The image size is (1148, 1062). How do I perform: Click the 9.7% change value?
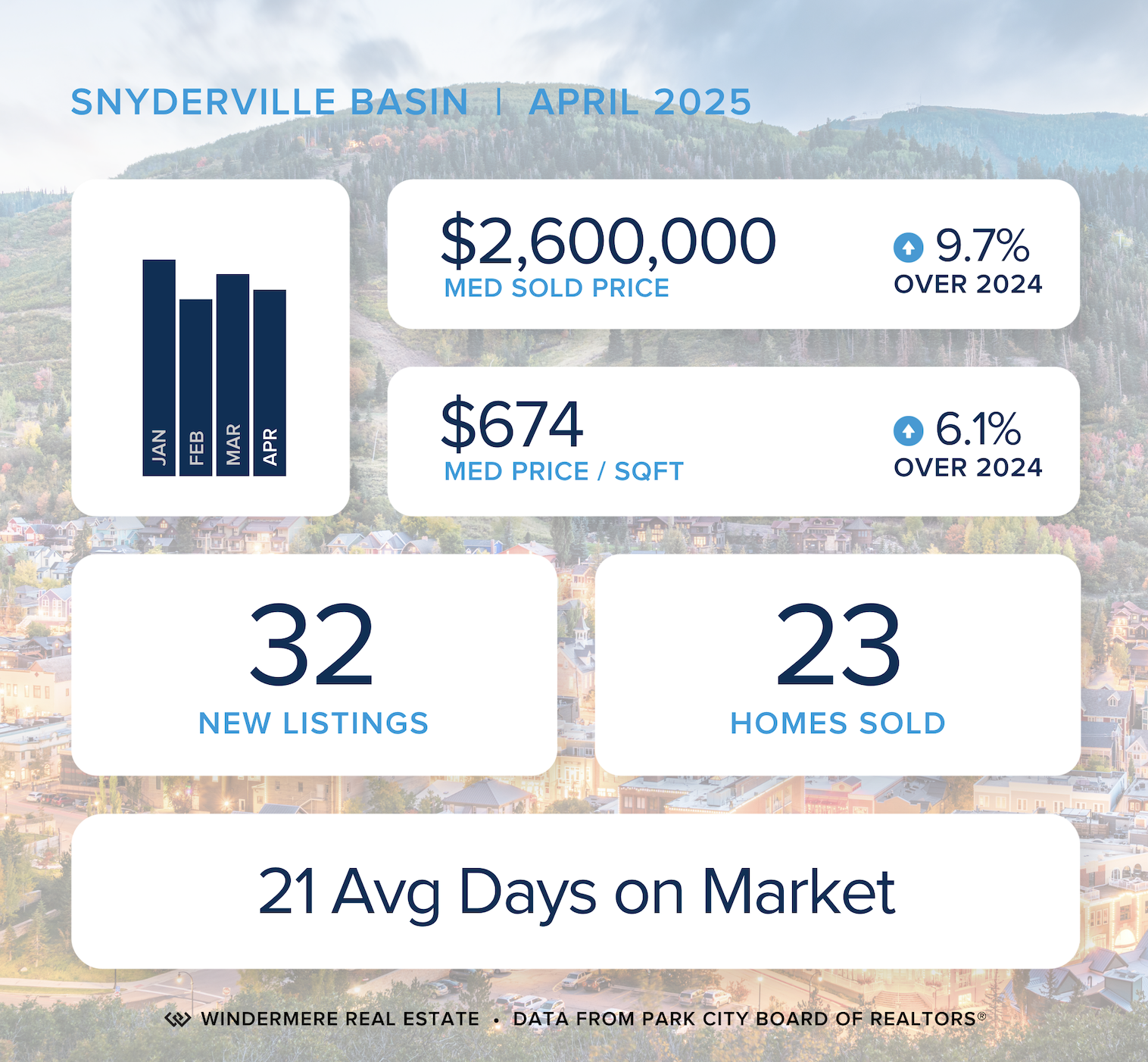[982, 245]
